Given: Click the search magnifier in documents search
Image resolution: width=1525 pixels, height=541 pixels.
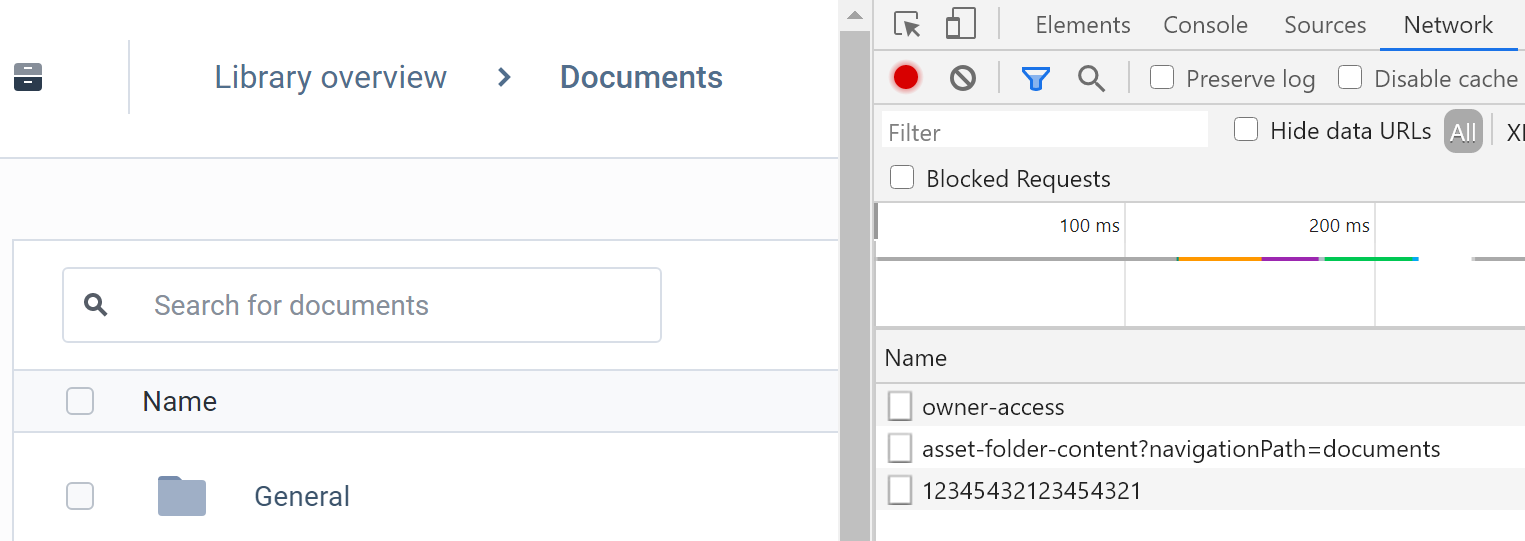Looking at the screenshot, I should tap(96, 305).
